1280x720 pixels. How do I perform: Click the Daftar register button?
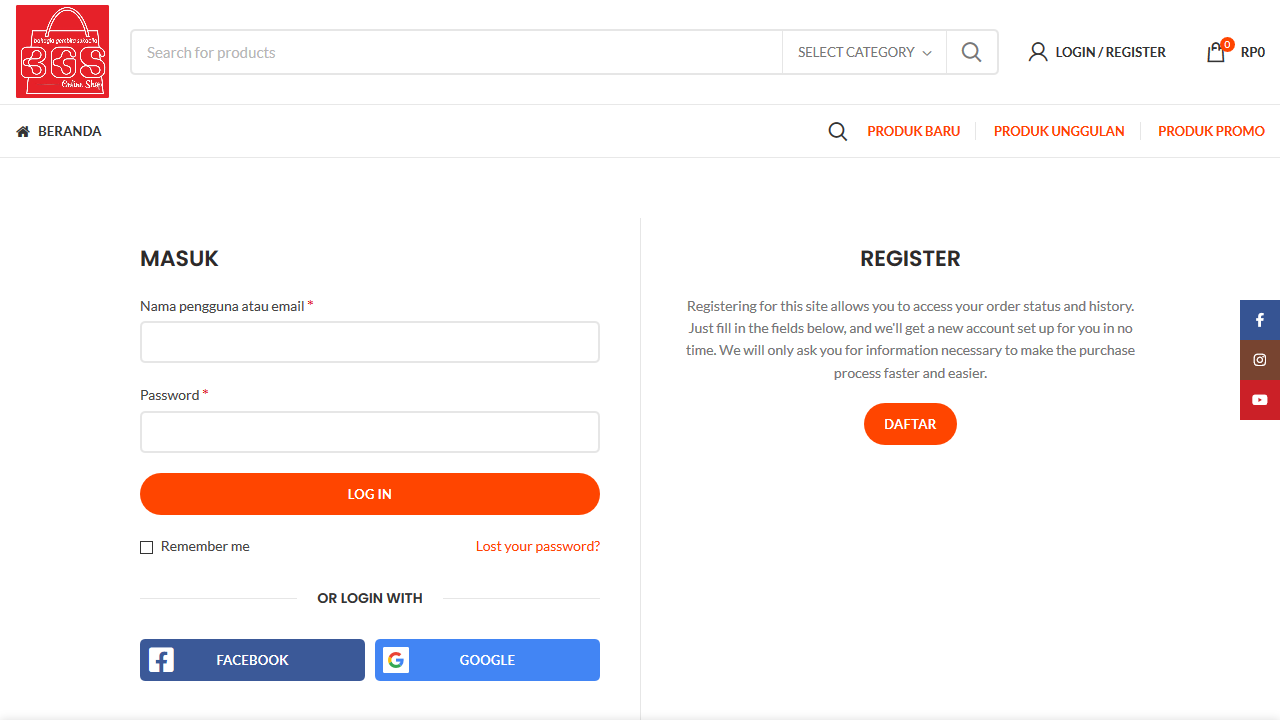coord(910,424)
